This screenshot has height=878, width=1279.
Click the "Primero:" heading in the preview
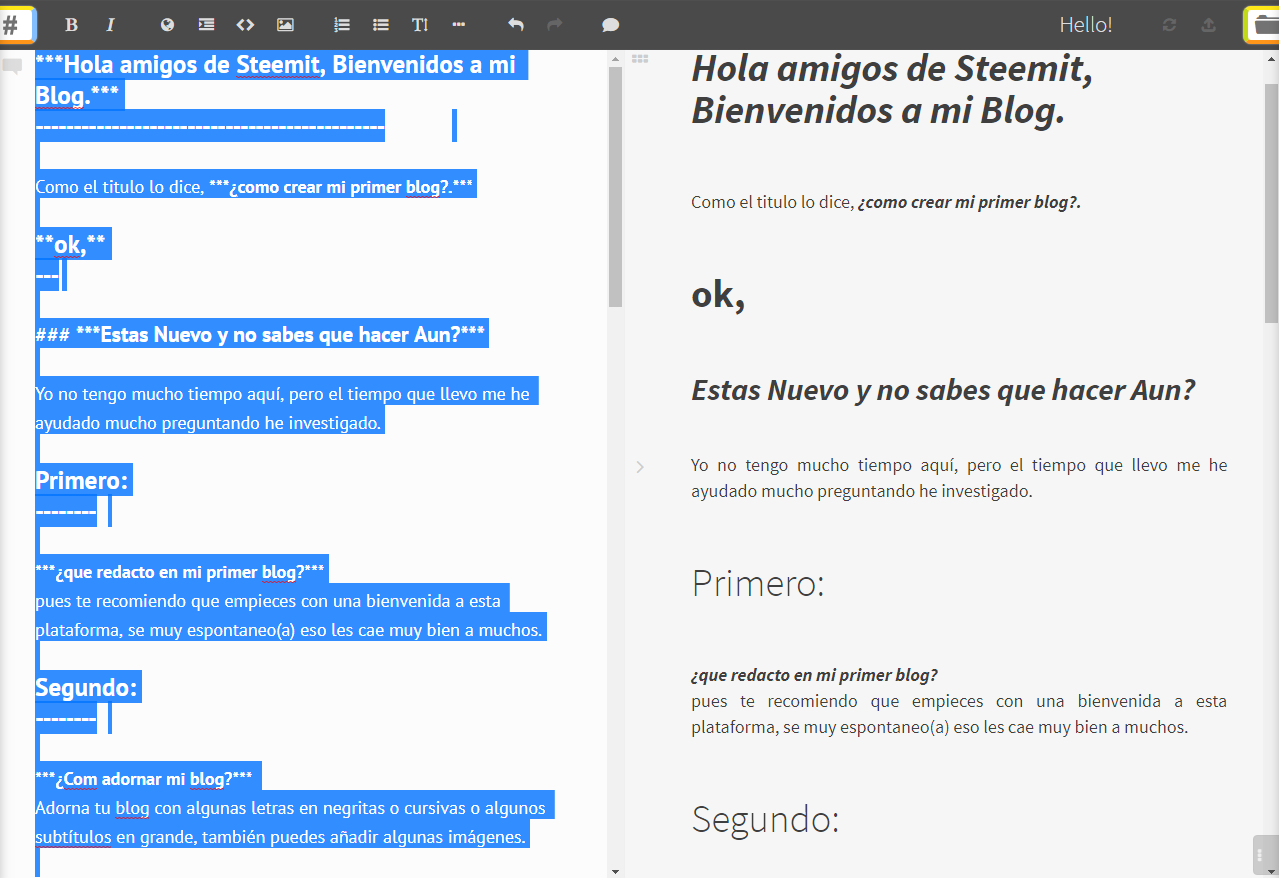point(758,582)
